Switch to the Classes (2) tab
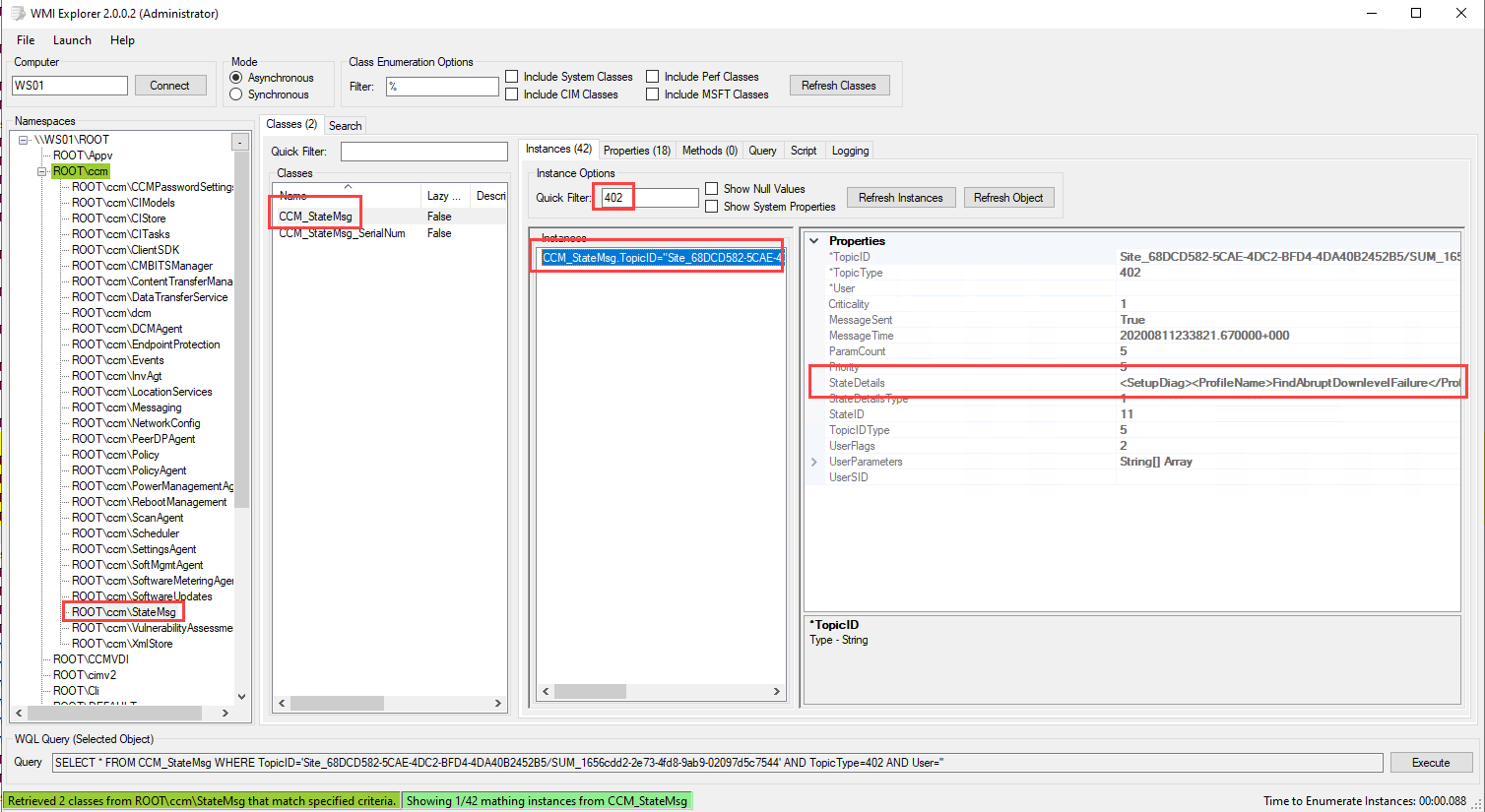1485x812 pixels. point(291,124)
